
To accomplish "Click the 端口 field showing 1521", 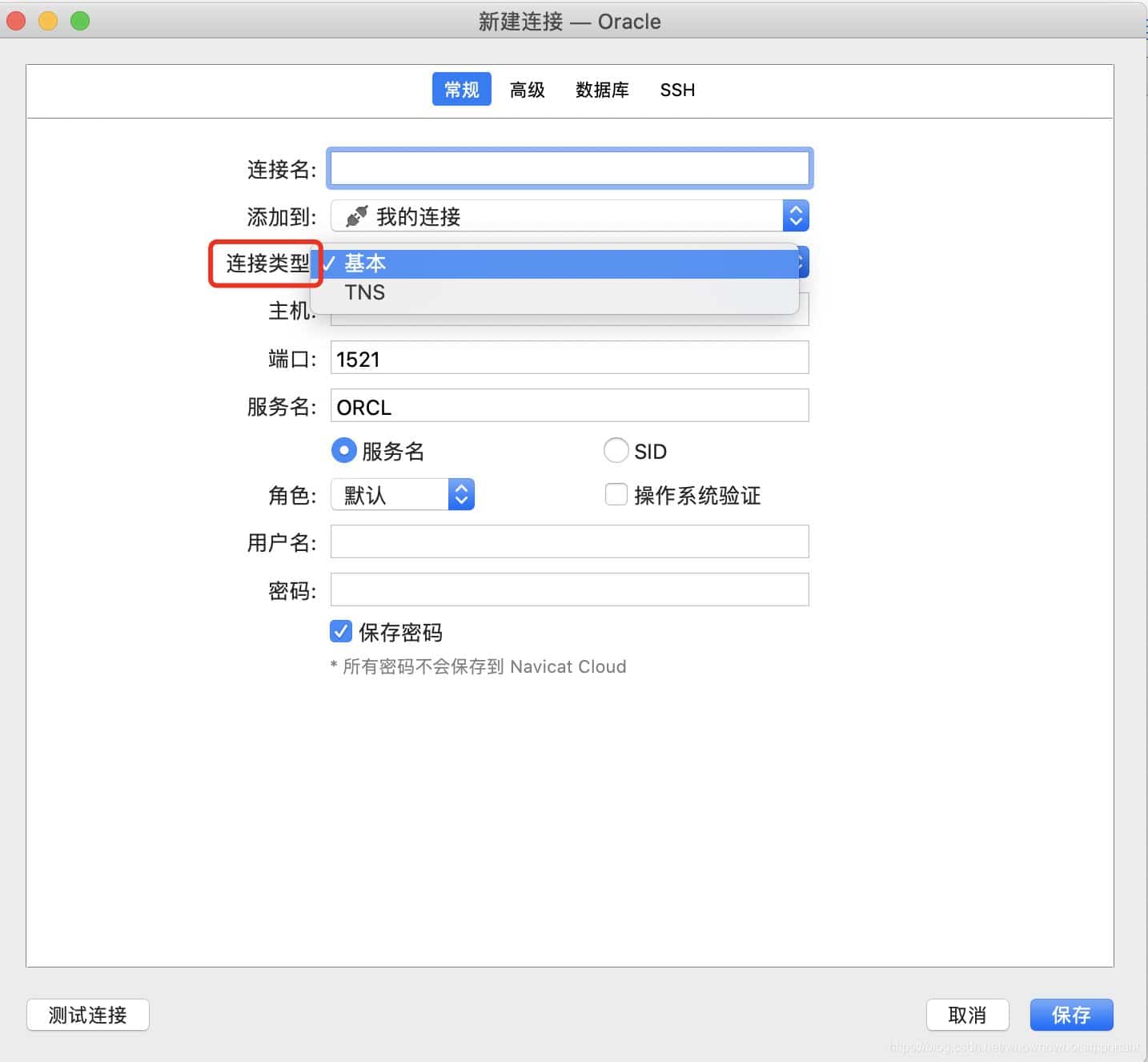I will (568, 357).
